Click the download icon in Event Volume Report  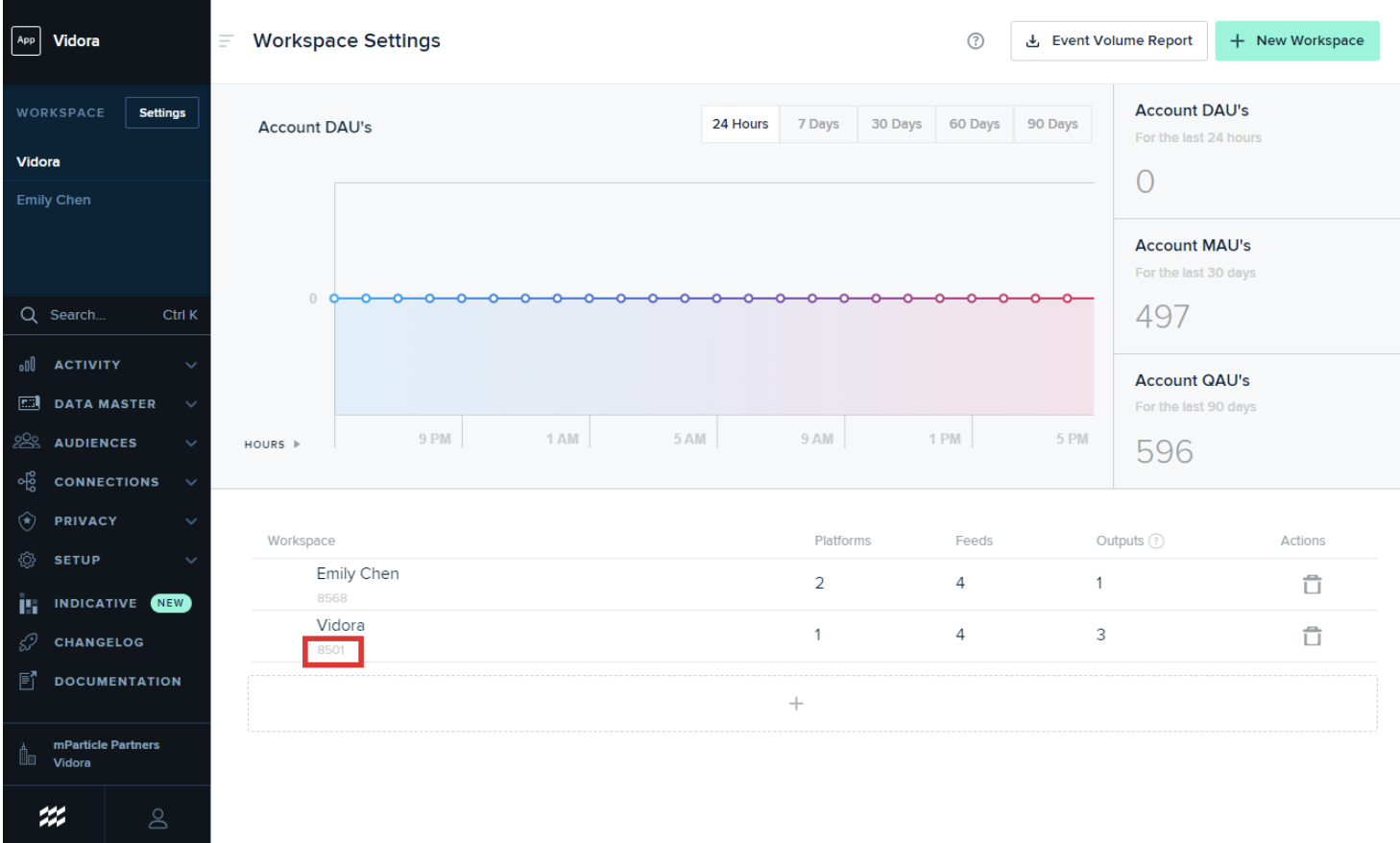pos(1033,40)
